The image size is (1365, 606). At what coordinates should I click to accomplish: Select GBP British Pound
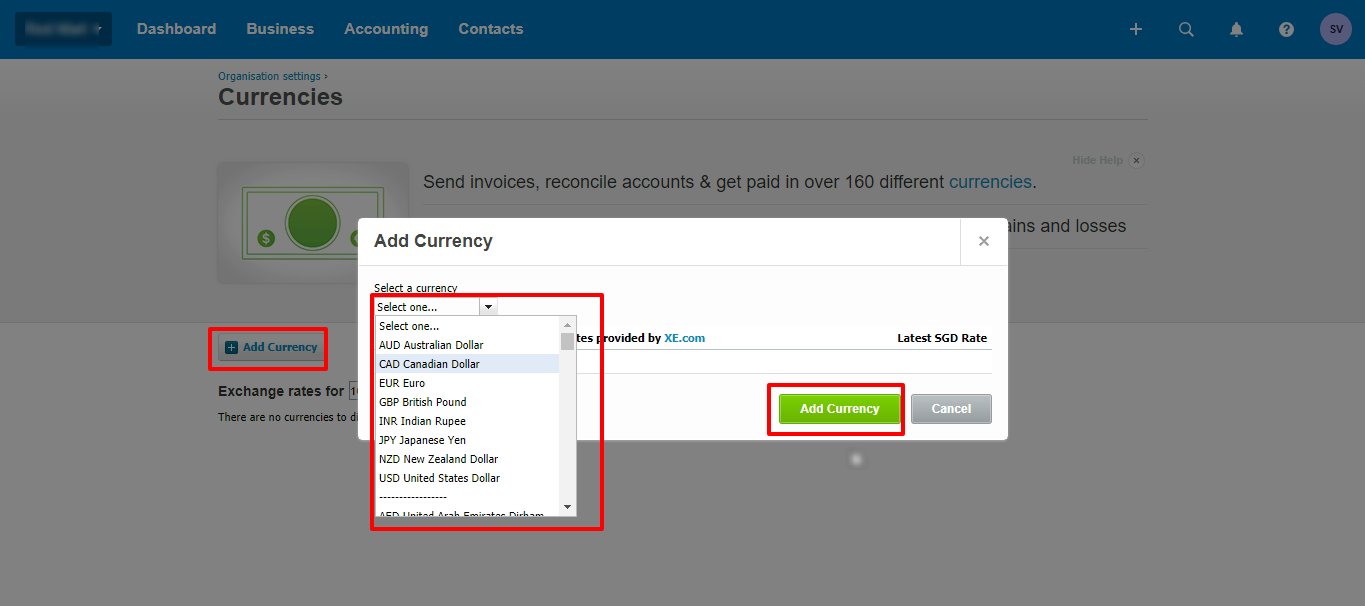[467, 402]
